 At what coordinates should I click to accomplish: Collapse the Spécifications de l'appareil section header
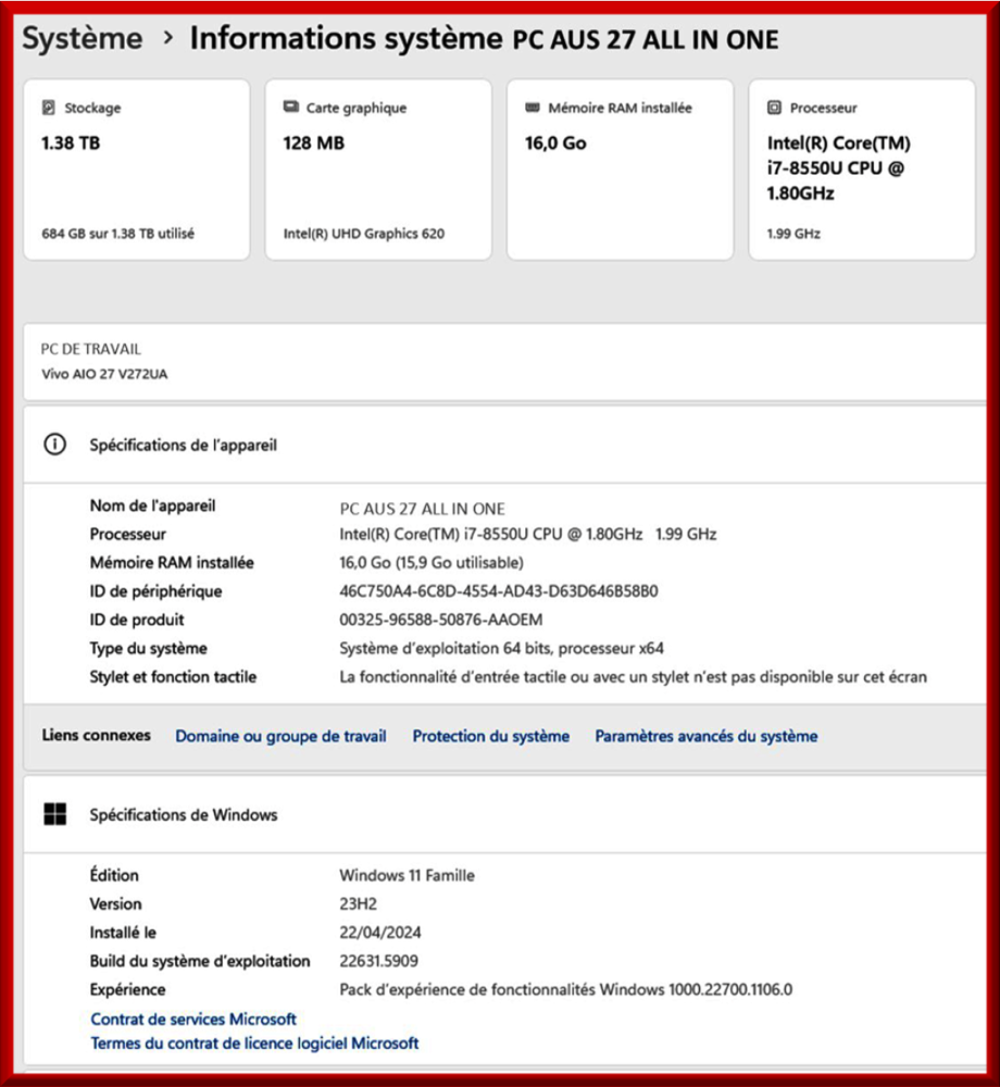tap(505, 445)
